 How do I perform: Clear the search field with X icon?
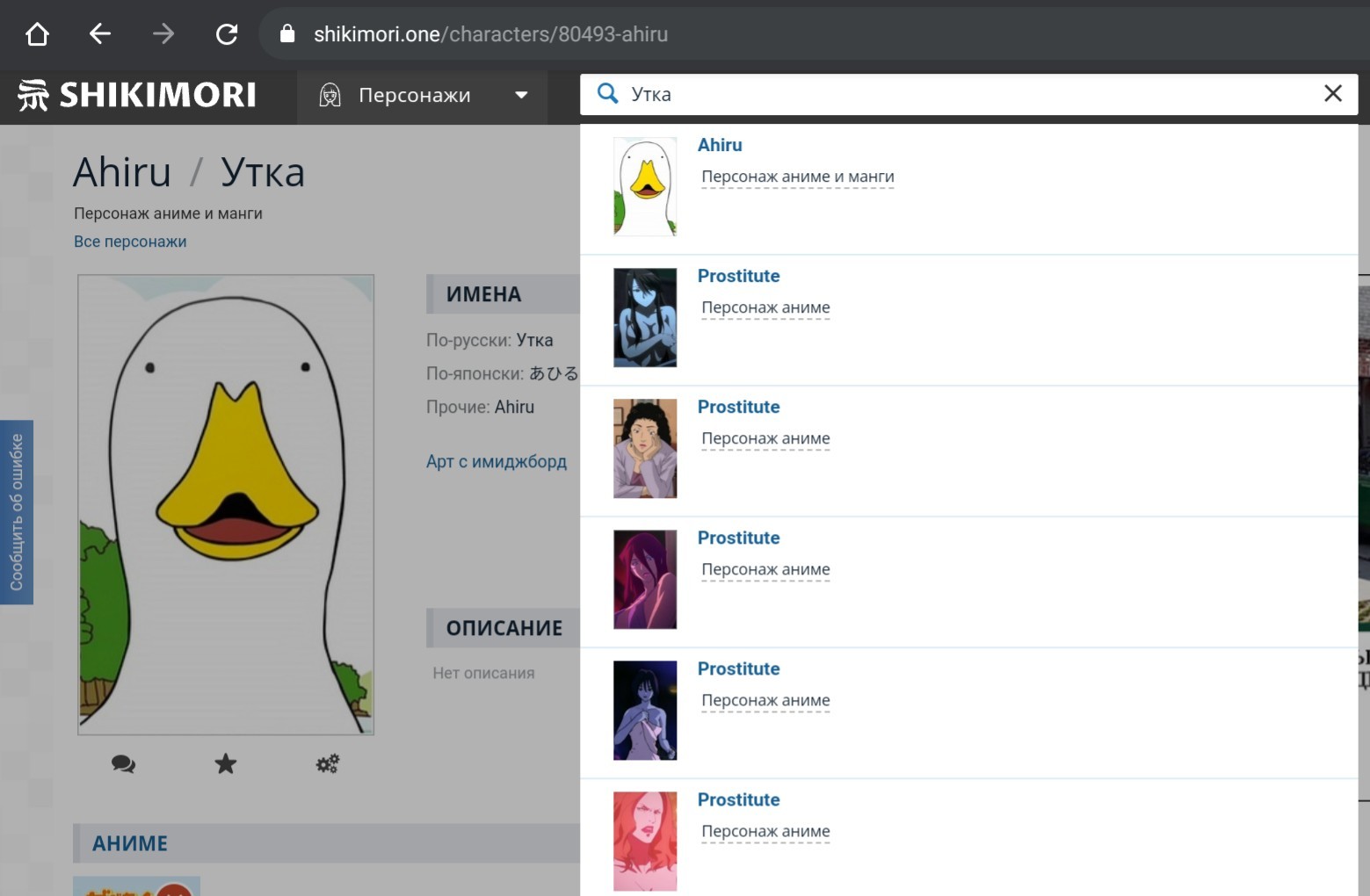click(x=1332, y=94)
